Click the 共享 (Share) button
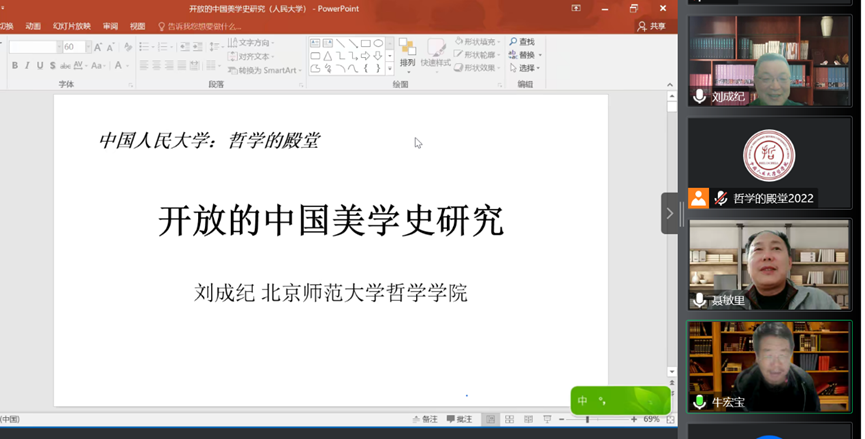This screenshot has height=439, width=865. click(652, 26)
